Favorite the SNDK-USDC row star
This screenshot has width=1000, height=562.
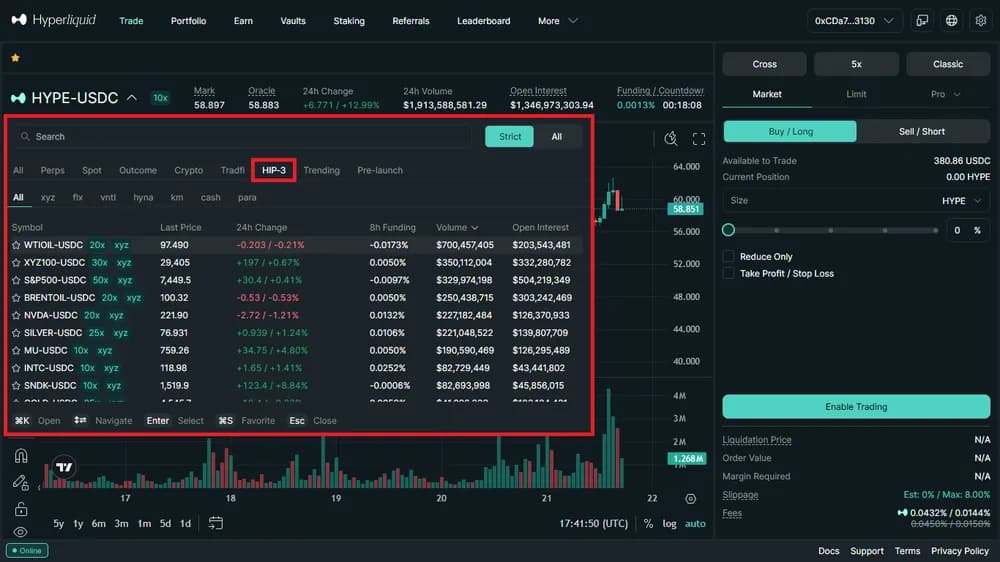(x=16, y=386)
